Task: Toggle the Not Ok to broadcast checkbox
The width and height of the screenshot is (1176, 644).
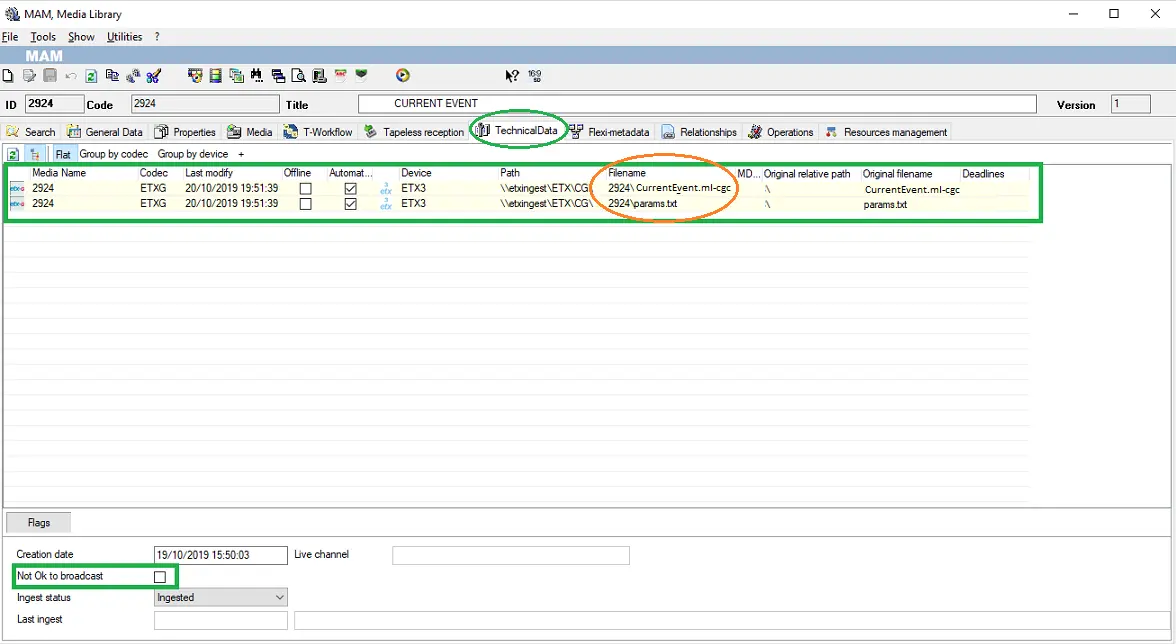Action: [x=160, y=577]
